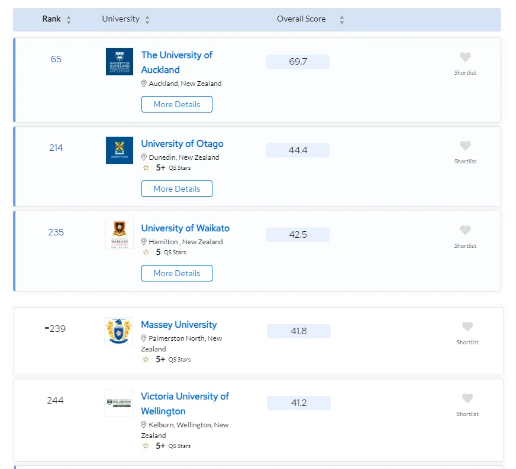
Task: Click the University of Auckland logo
Action: (119, 62)
